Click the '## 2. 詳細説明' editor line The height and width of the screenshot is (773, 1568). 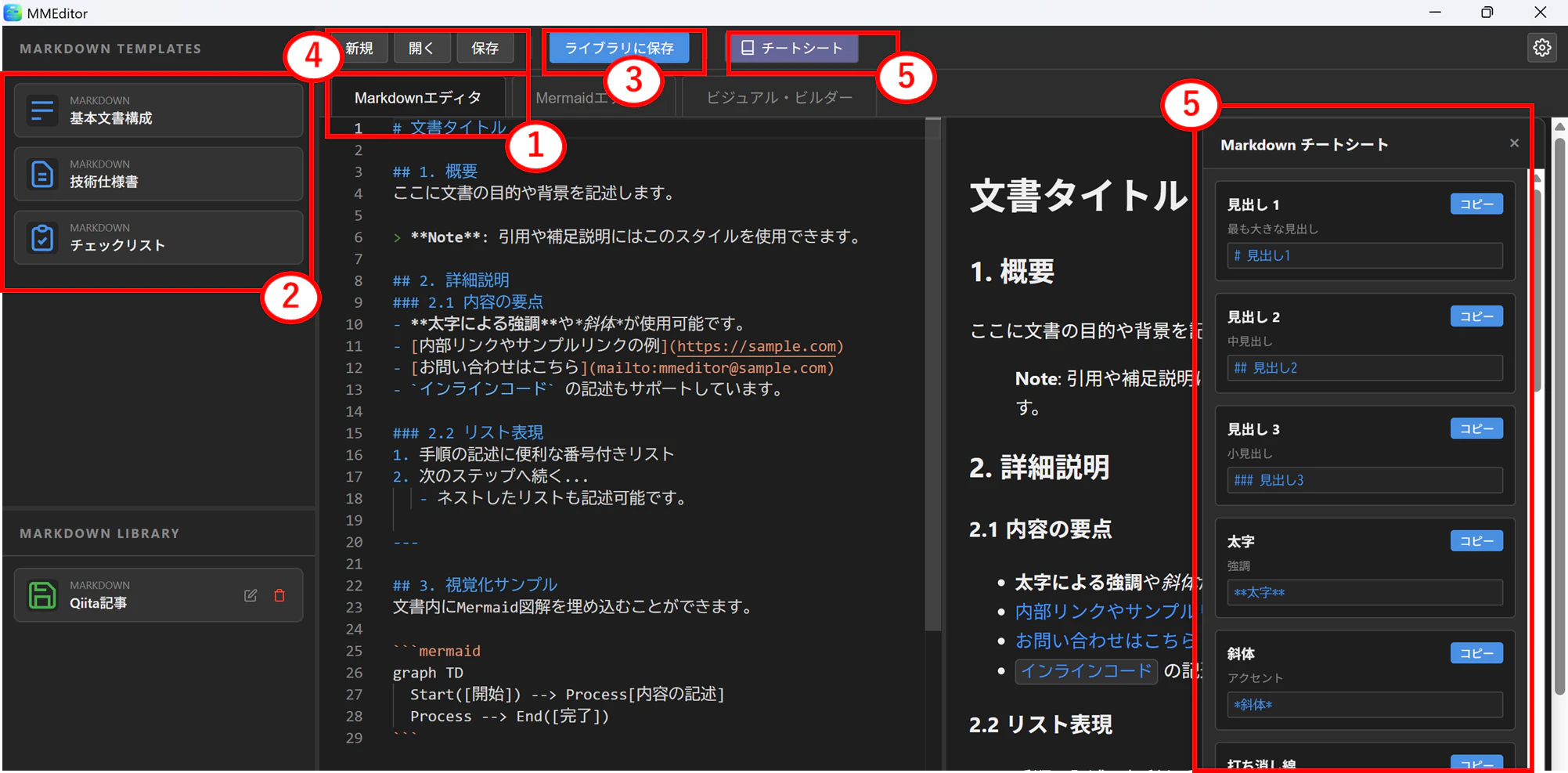(451, 280)
